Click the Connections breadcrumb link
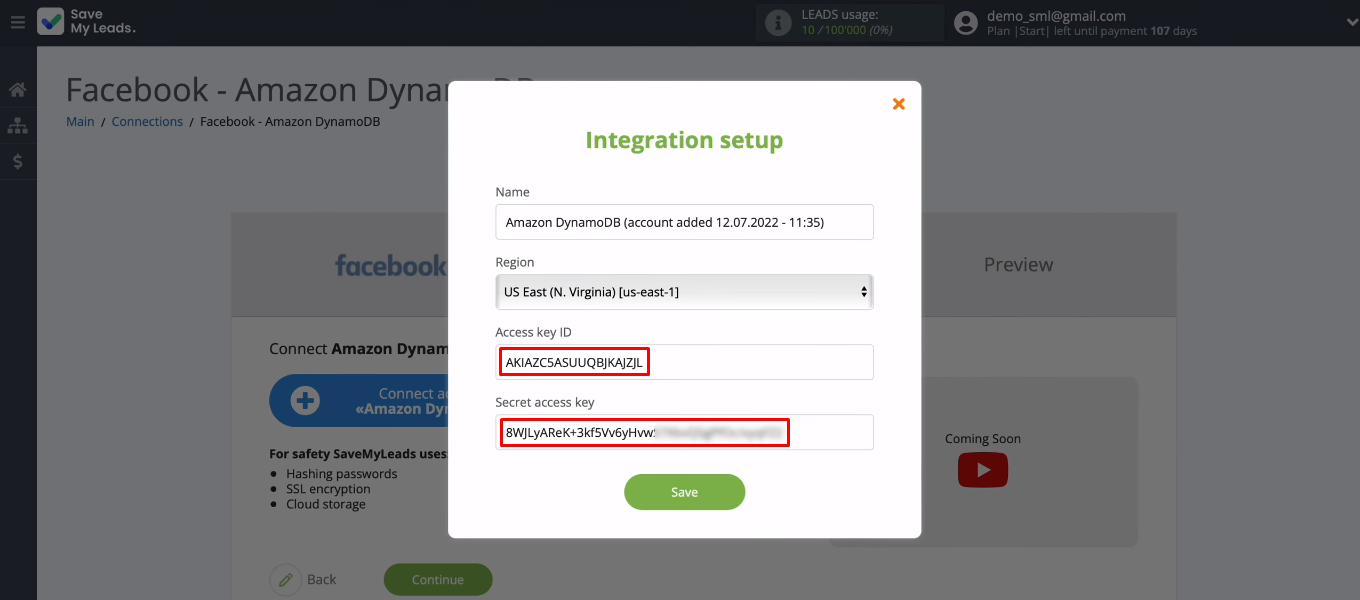1360x600 pixels. pos(147,122)
